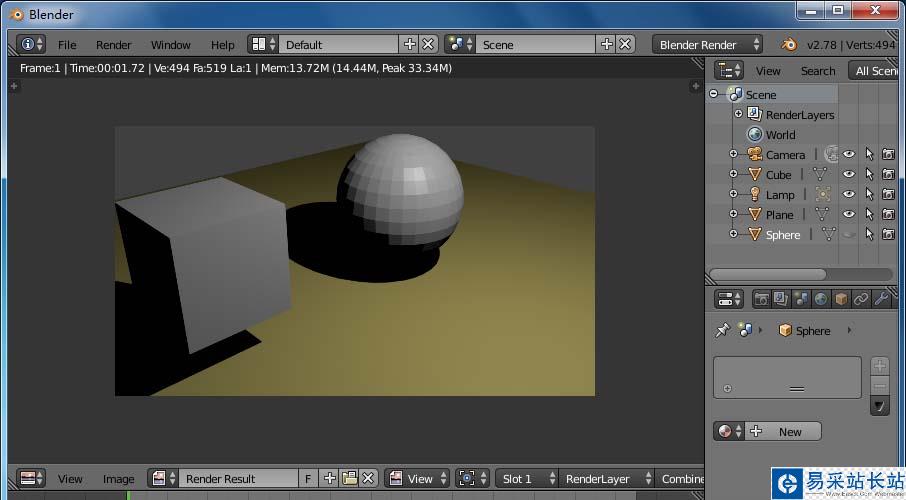The width and height of the screenshot is (906, 500).
Task: Click the Lamp's light data icon in outliner
Action: (823, 195)
